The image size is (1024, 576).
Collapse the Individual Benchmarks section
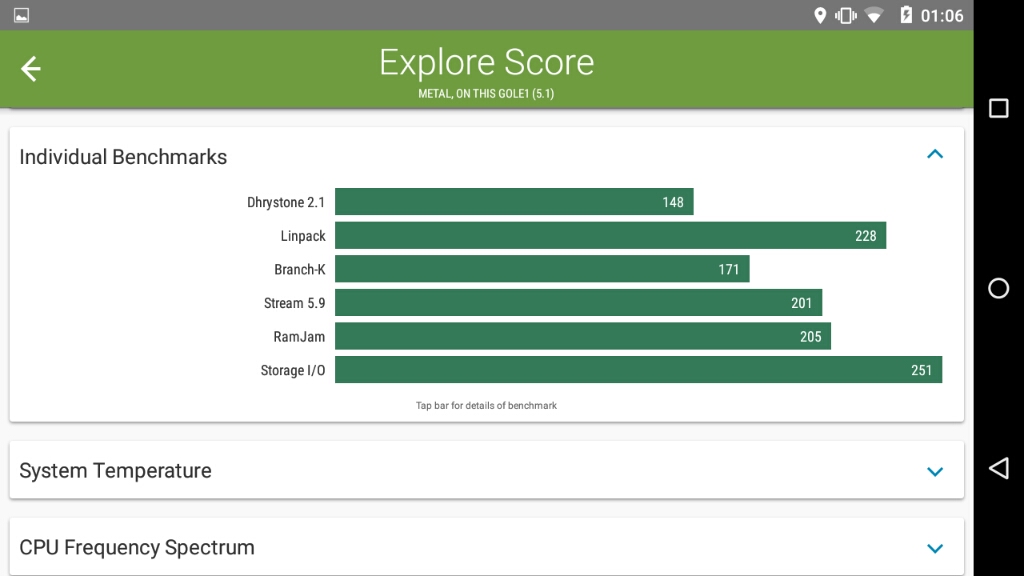point(935,155)
